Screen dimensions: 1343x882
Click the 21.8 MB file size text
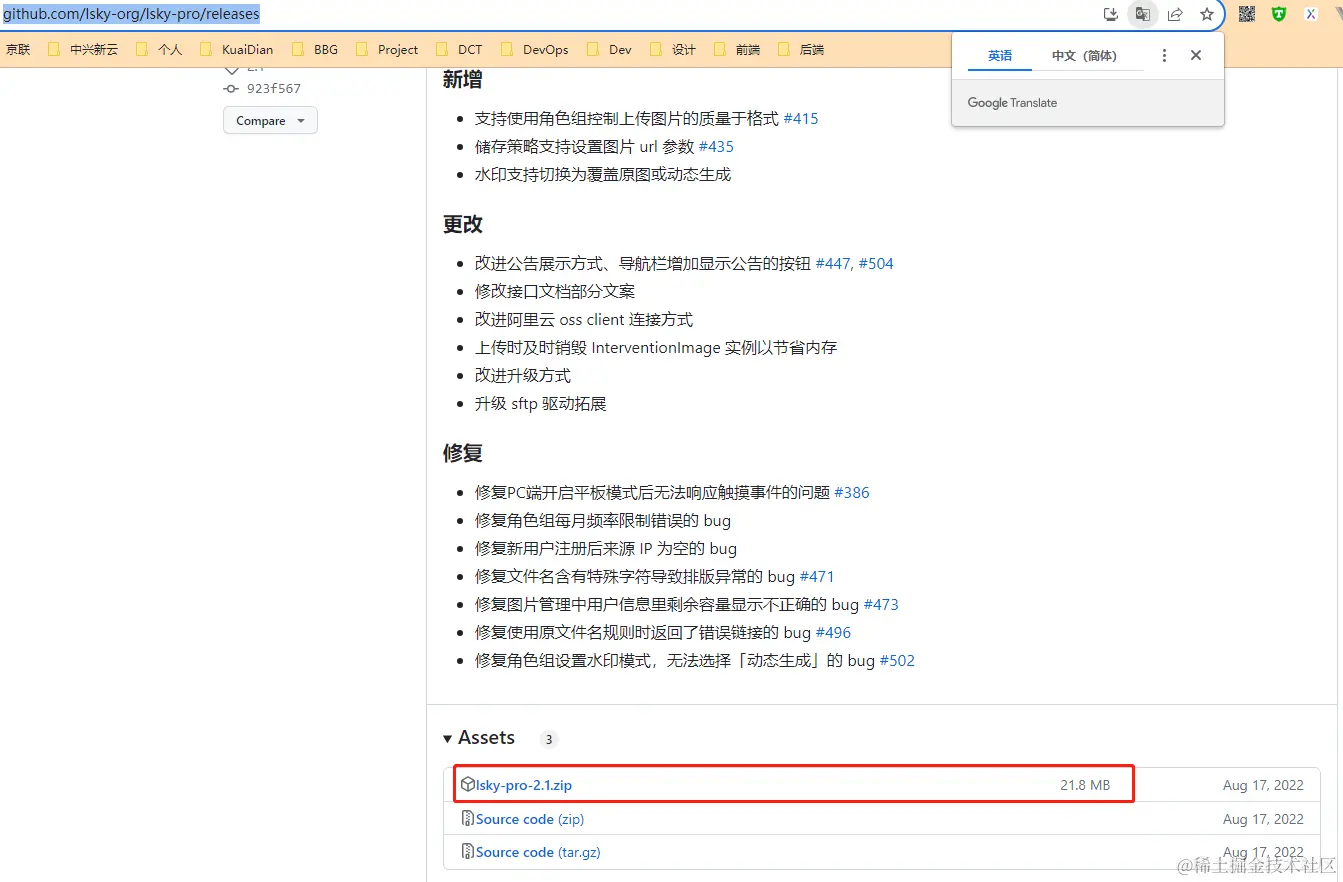(1085, 785)
